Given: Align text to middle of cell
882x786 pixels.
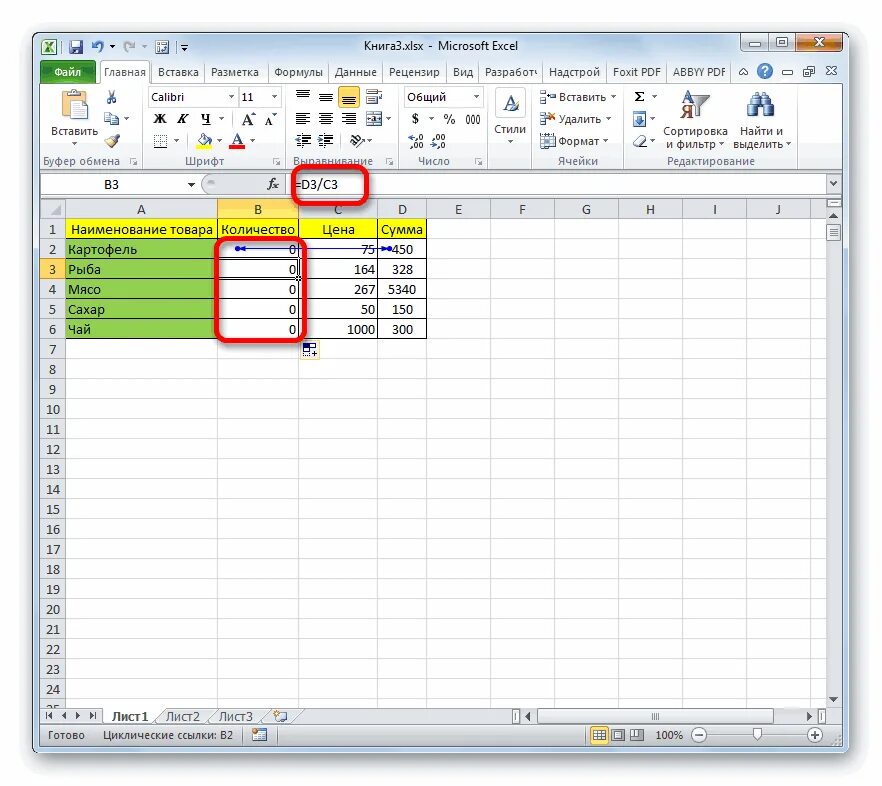Looking at the screenshot, I should 326,97.
